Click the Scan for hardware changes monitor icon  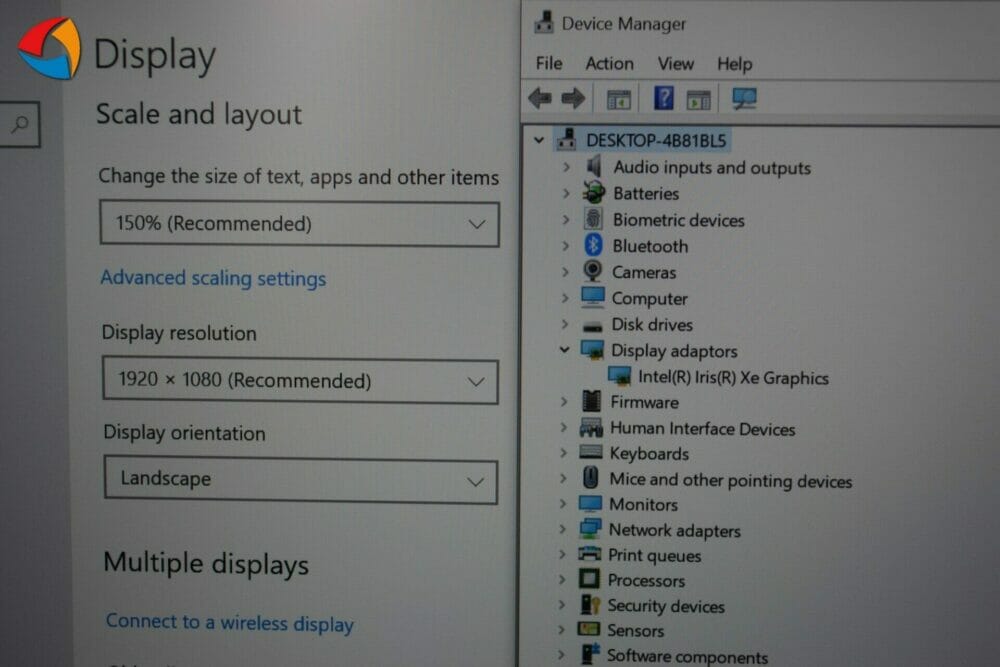pos(744,98)
